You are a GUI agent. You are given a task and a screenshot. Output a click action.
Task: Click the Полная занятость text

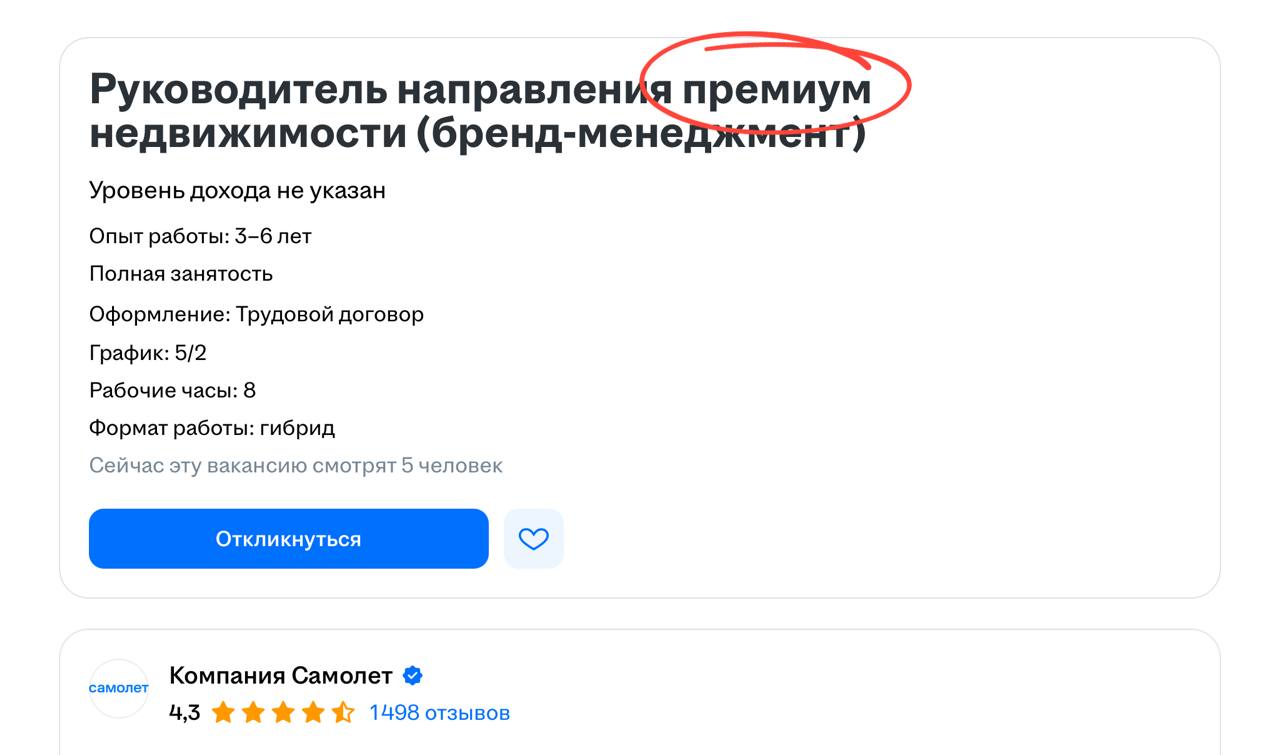coord(181,274)
